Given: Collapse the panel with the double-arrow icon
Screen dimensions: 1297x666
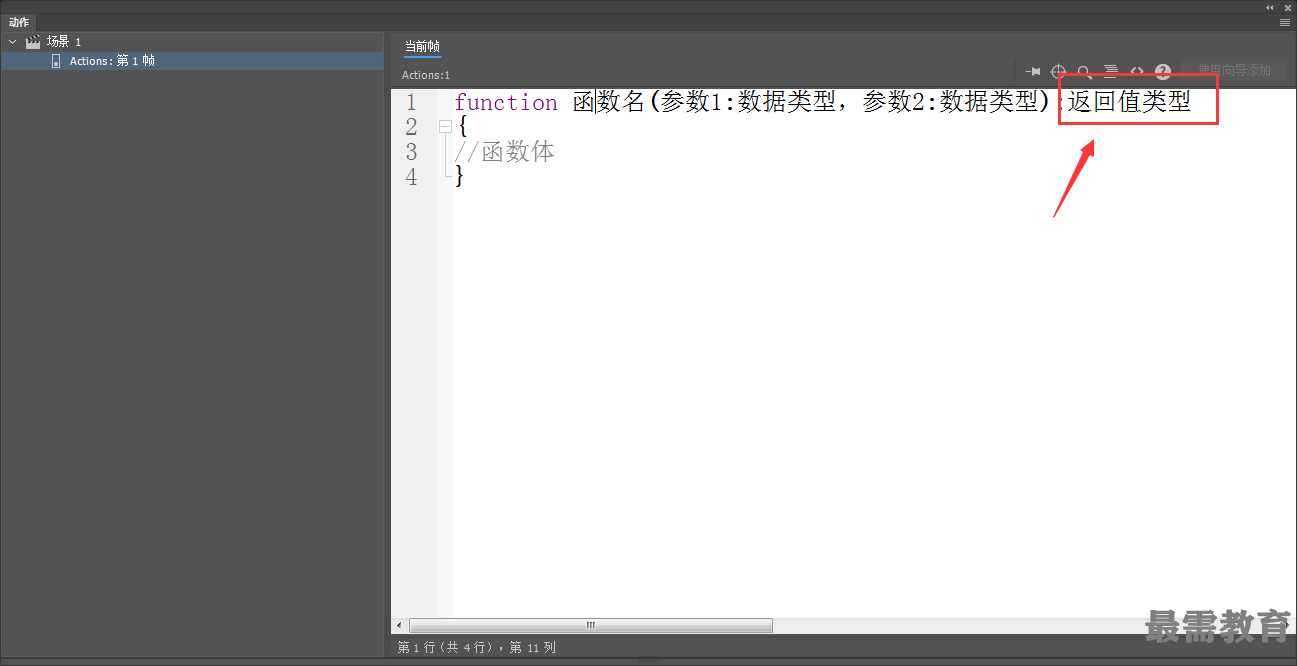Looking at the screenshot, I should 1270,7.
